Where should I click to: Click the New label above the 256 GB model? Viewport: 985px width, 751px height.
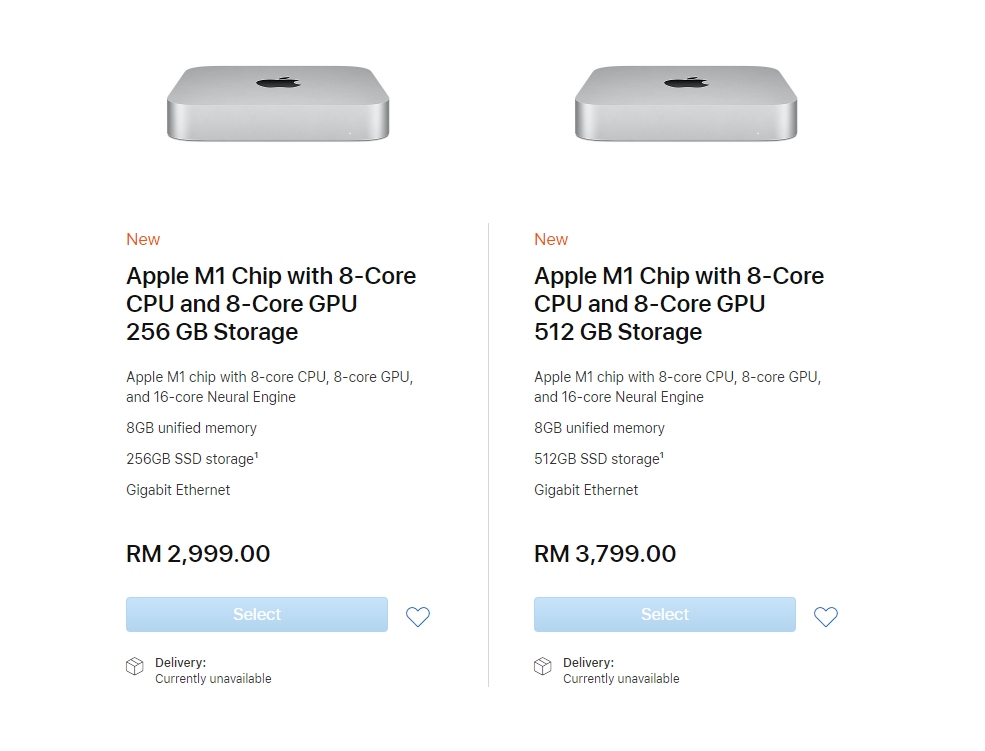[x=143, y=240]
